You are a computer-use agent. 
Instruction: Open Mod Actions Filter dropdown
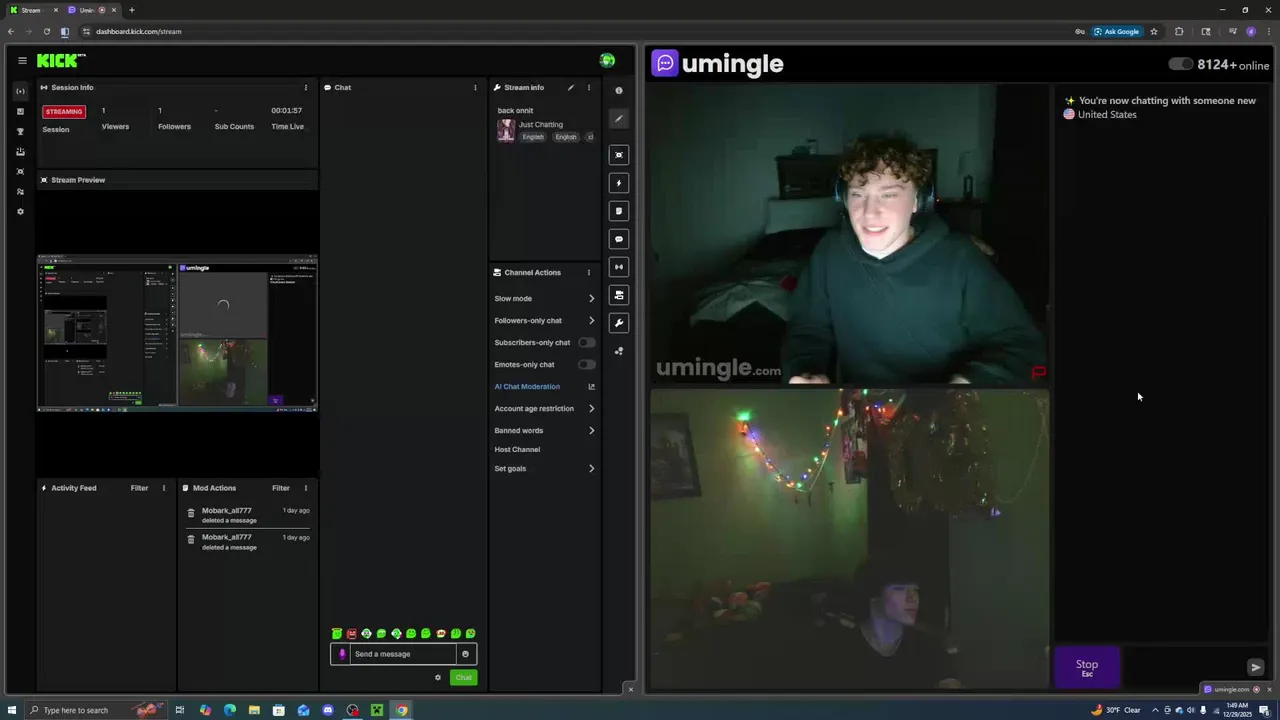coord(280,488)
